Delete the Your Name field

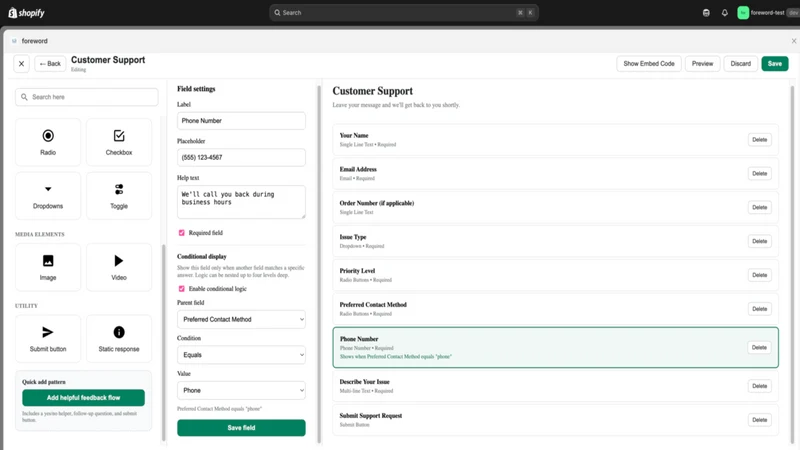pos(759,140)
